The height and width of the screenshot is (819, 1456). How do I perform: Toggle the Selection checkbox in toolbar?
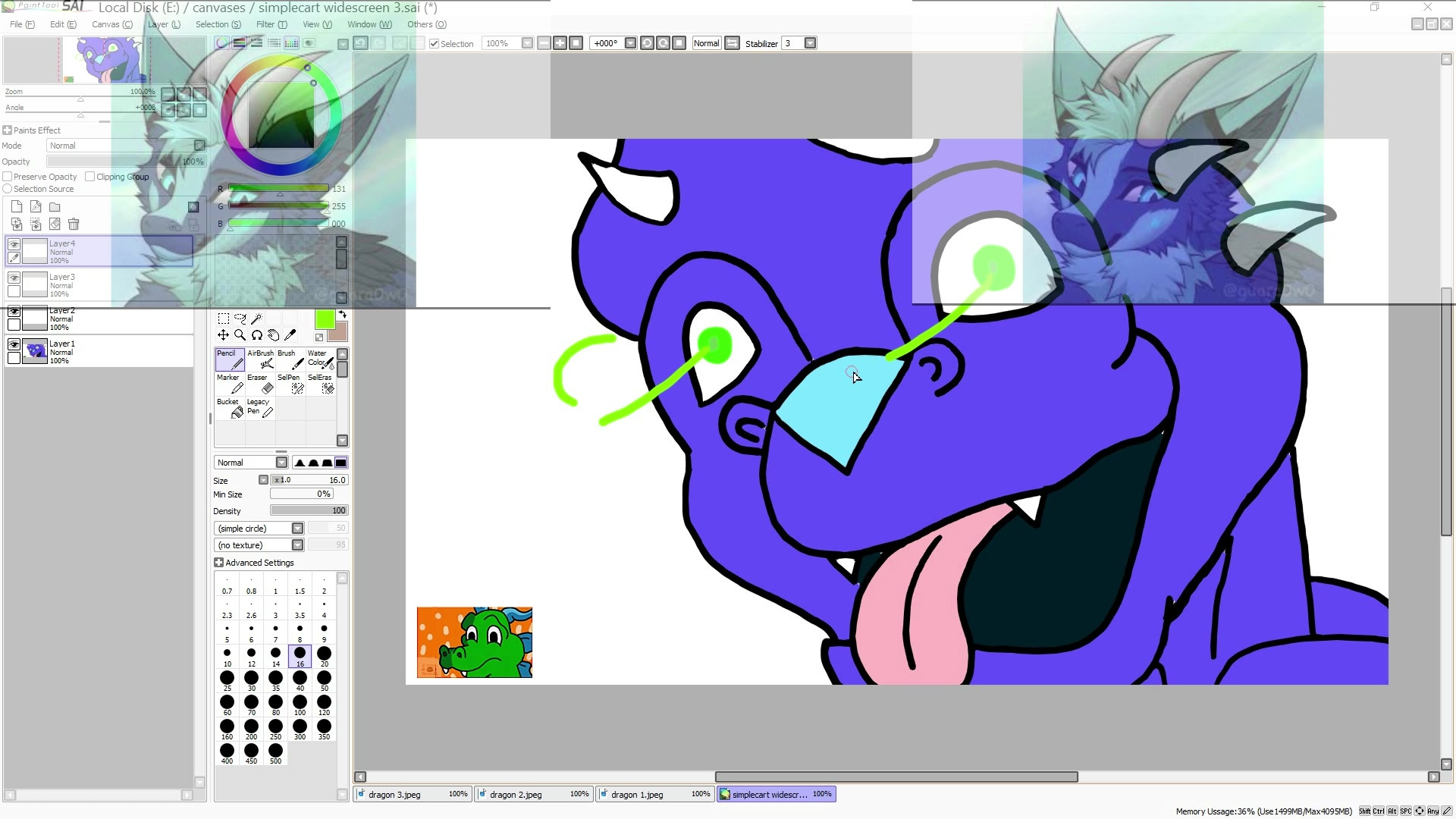click(x=434, y=44)
